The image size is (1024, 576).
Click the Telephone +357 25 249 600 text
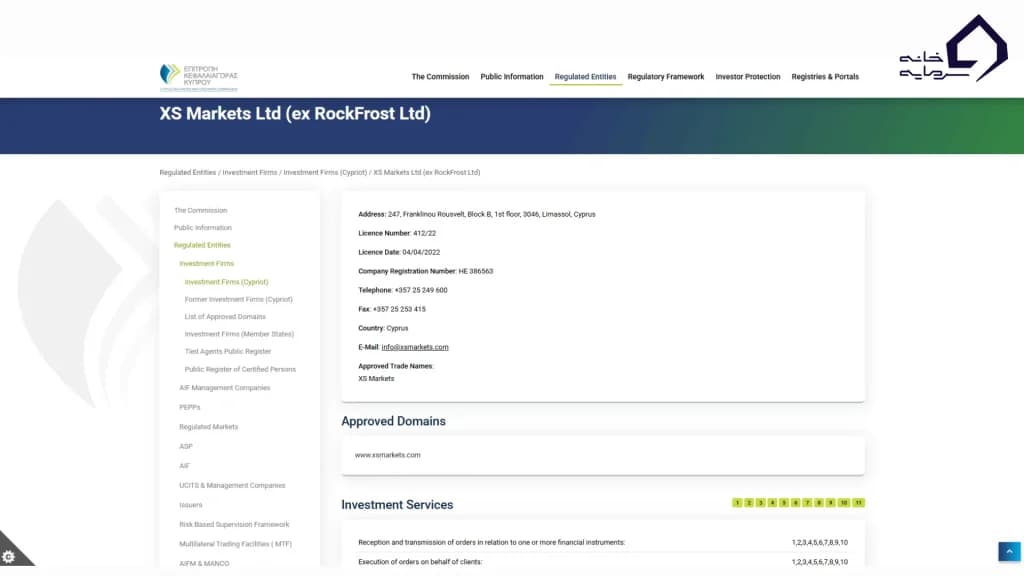(402, 291)
